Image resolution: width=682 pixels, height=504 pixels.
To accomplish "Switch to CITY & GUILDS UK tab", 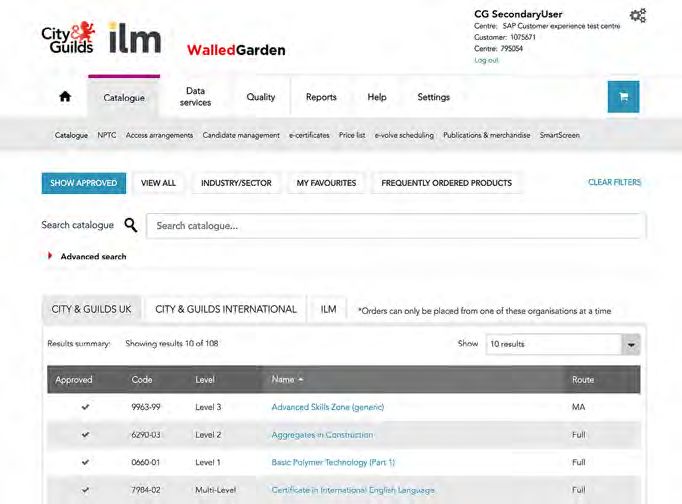I will [x=91, y=309].
